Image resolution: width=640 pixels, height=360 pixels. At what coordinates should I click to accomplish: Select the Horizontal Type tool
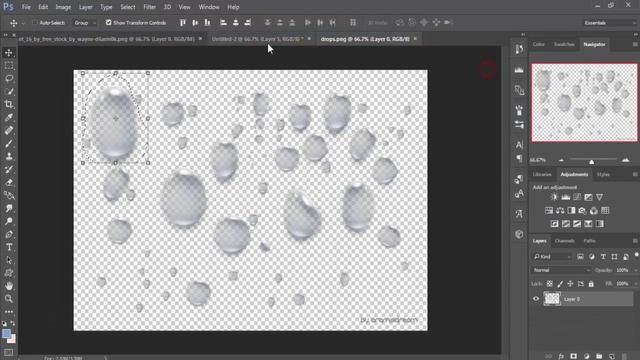pos(9,247)
